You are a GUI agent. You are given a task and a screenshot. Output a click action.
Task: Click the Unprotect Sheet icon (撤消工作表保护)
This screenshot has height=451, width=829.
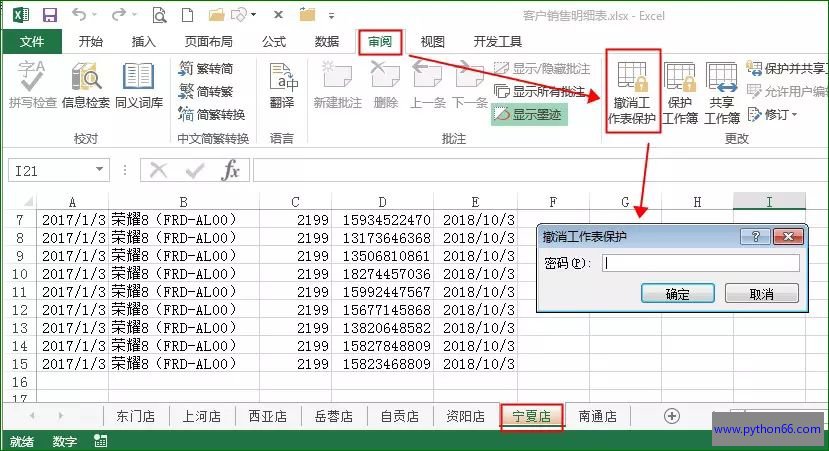[x=631, y=94]
